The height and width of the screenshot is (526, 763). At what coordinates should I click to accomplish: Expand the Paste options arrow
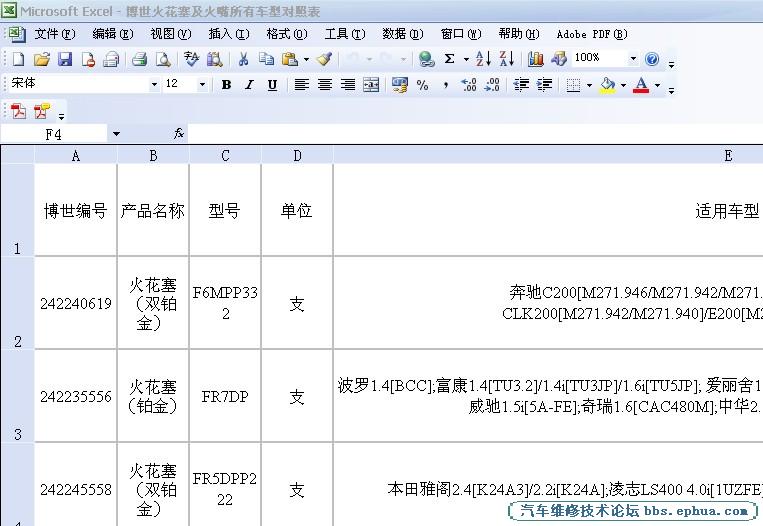coord(306,59)
